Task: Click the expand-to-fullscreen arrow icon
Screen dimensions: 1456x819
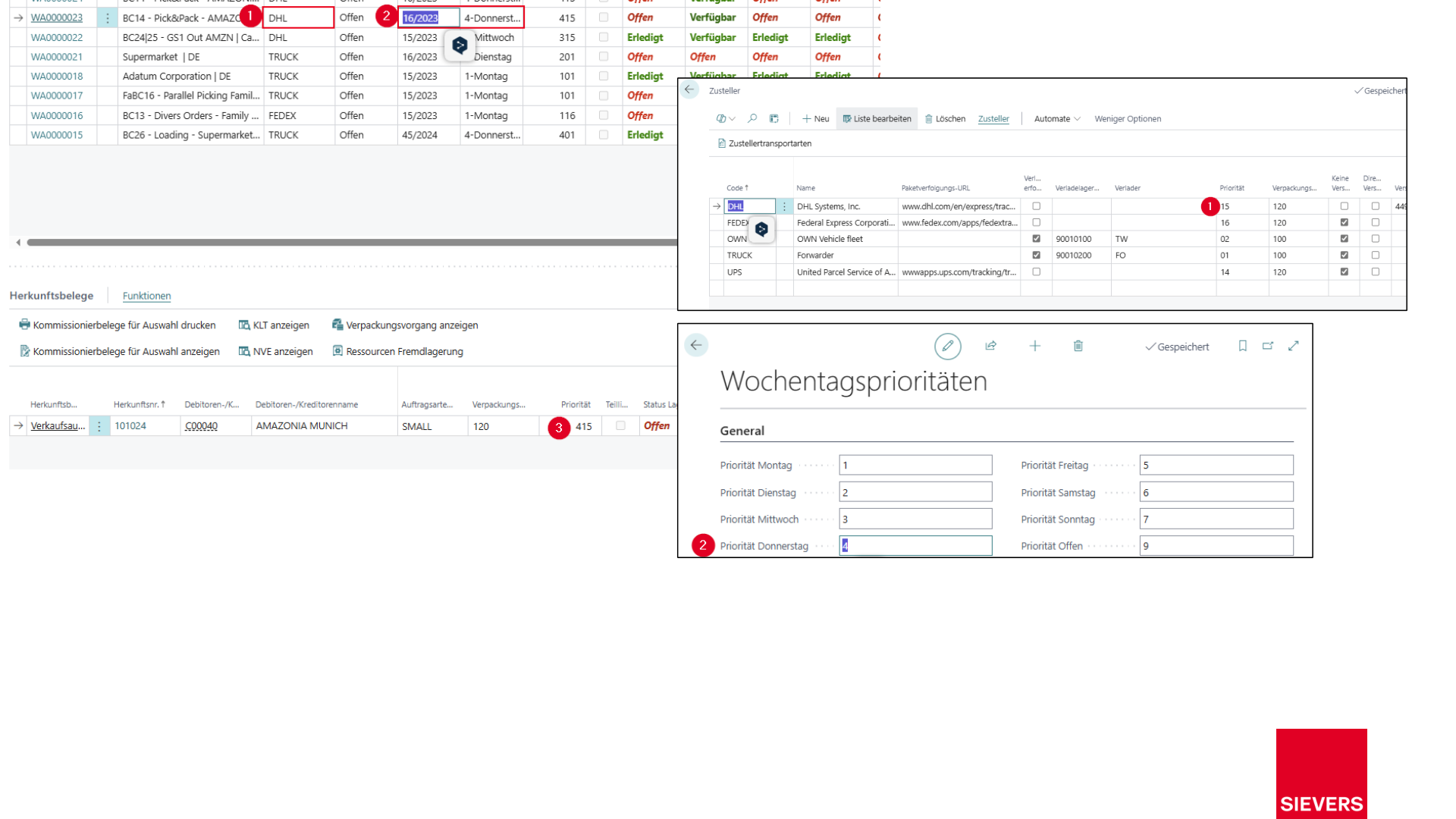Action: click(x=1294, y=346)
